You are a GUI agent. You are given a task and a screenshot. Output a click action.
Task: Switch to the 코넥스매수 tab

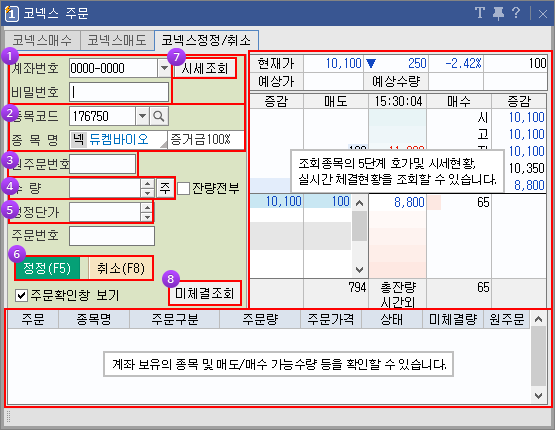[x=42, y=40]
